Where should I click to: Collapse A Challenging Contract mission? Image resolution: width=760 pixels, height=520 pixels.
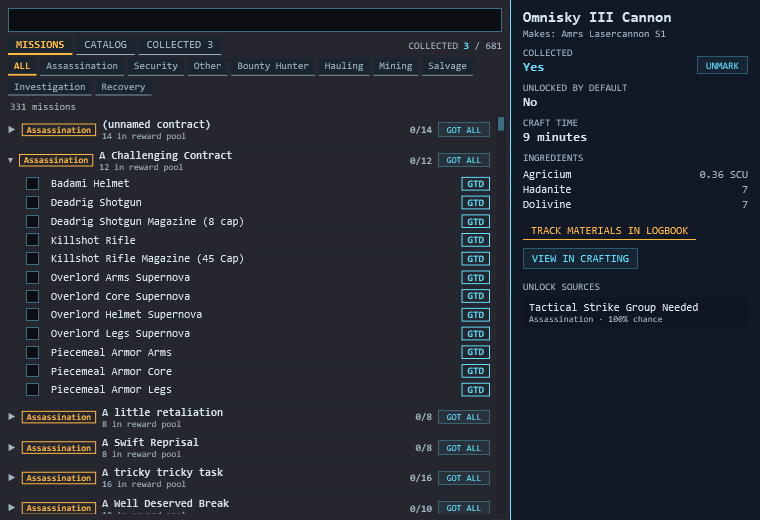[11, 160]
